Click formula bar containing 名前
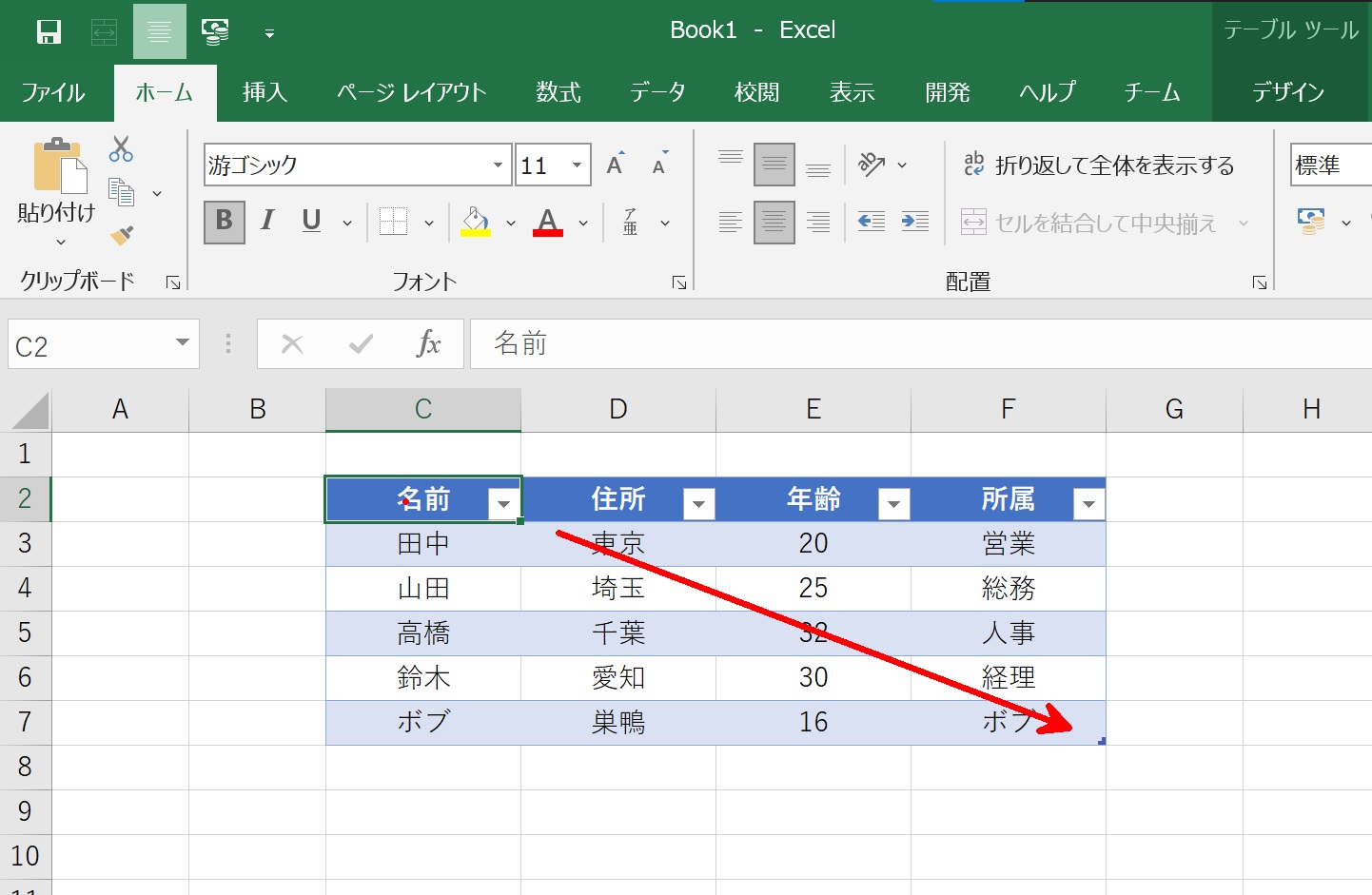Viewport: 1372px width, 895px height. (921, 344)
